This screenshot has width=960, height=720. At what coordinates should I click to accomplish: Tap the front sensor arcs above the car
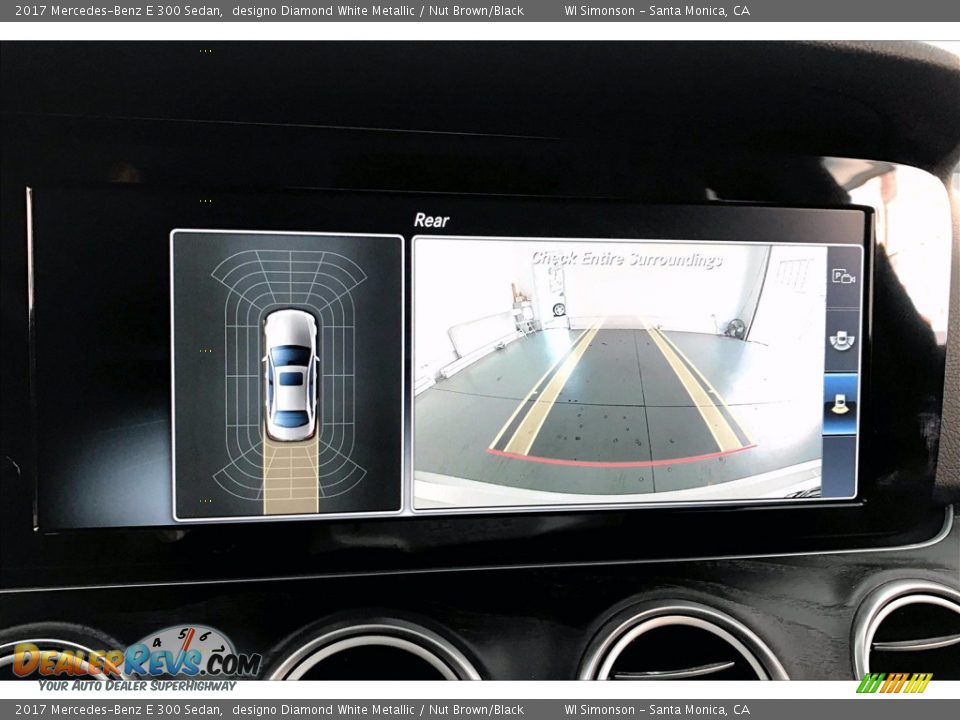click(289, 277)
